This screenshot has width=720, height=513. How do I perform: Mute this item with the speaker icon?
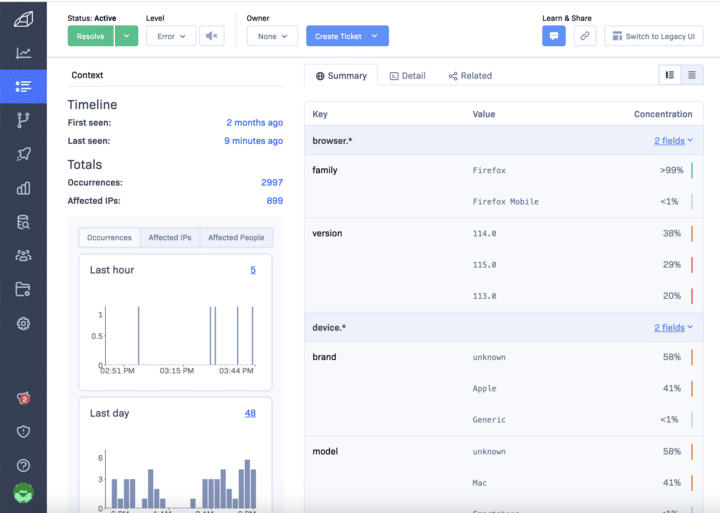(x=211, y=36)
